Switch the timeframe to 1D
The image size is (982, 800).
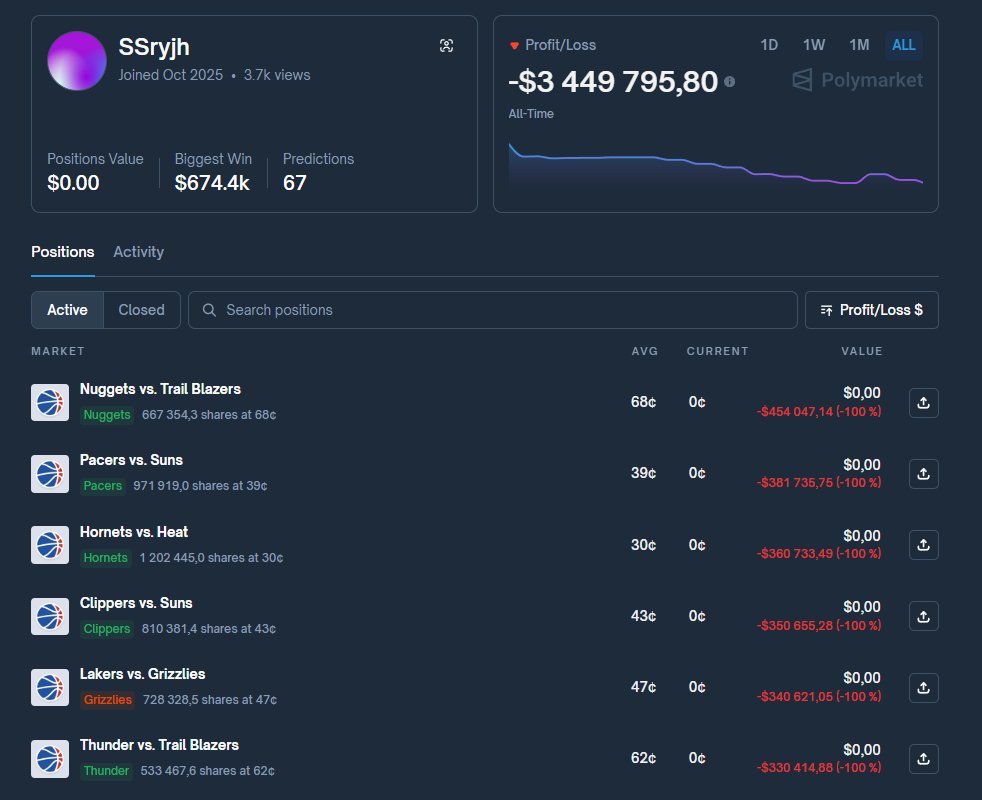click(769, 45)
